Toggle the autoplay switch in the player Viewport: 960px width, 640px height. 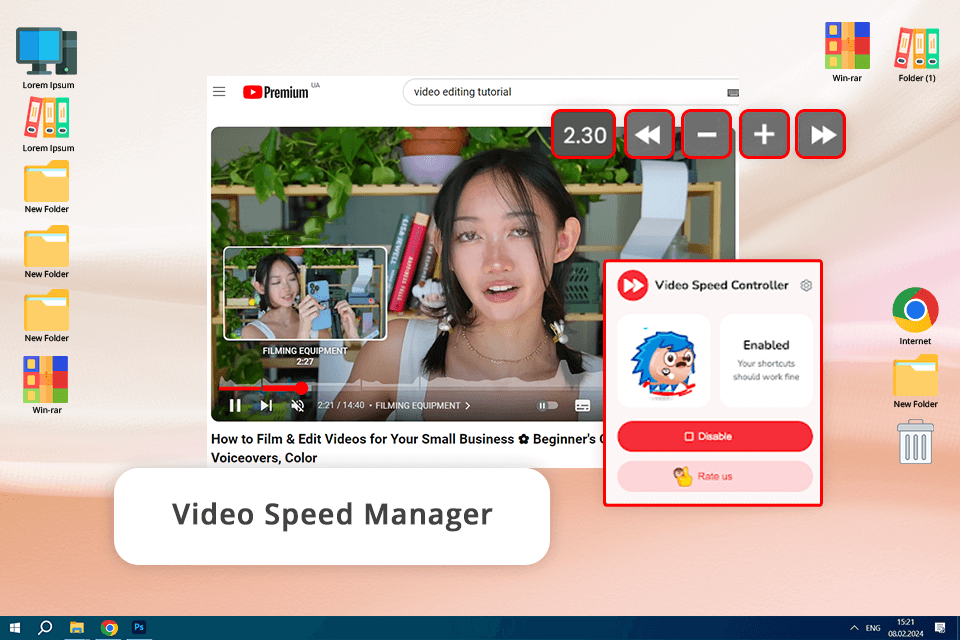pyautogui.click(x=547, y=405)
